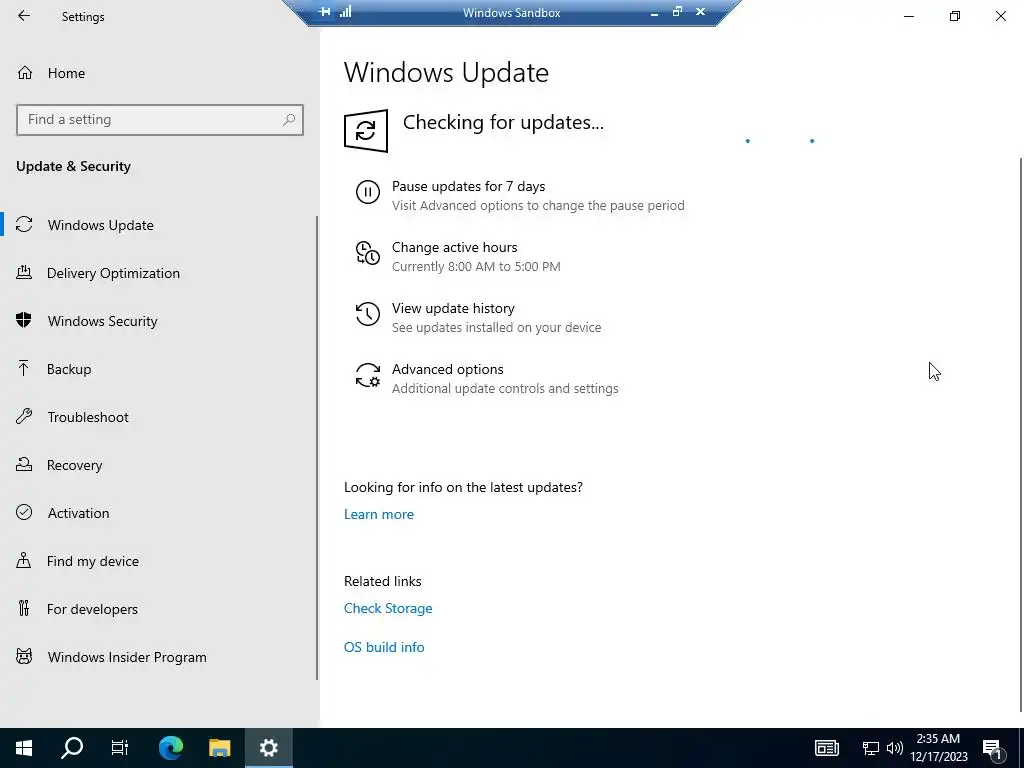Launch Microsoft Edge from the taskbar
Viewport: 1024px width, 768px height.
click(171, 748)
